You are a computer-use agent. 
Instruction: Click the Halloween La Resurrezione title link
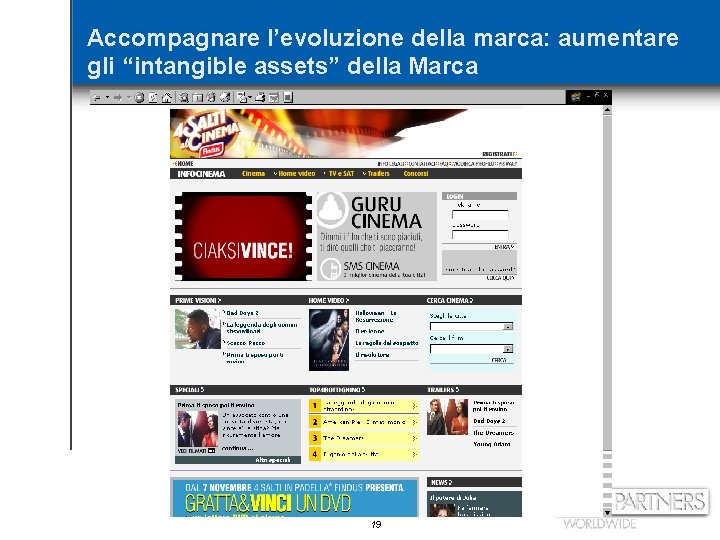pyautogui.click(x=376, y=316)
